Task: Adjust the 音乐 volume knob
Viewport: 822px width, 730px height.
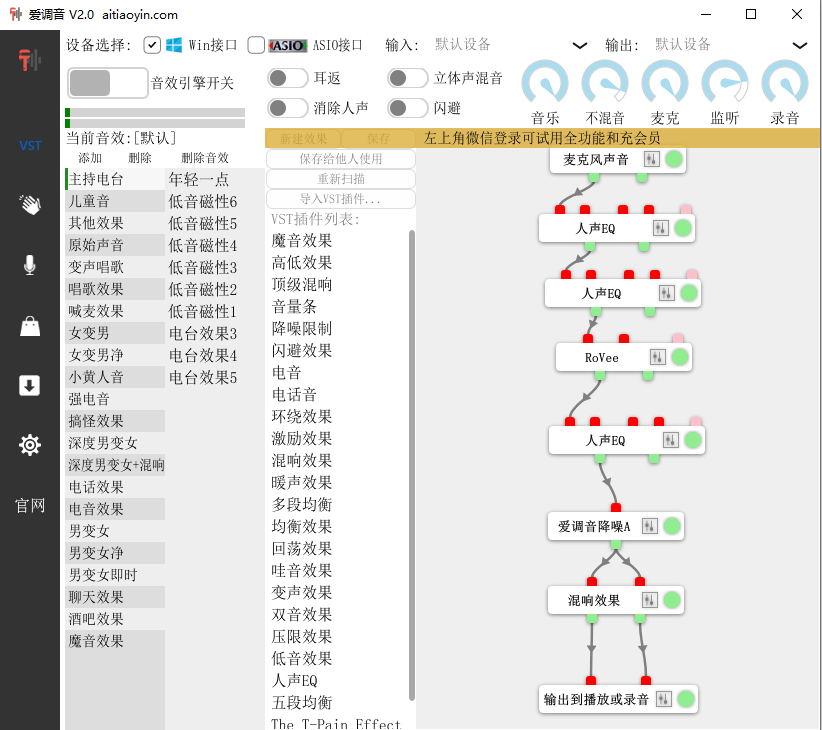Action: point(545,83)
